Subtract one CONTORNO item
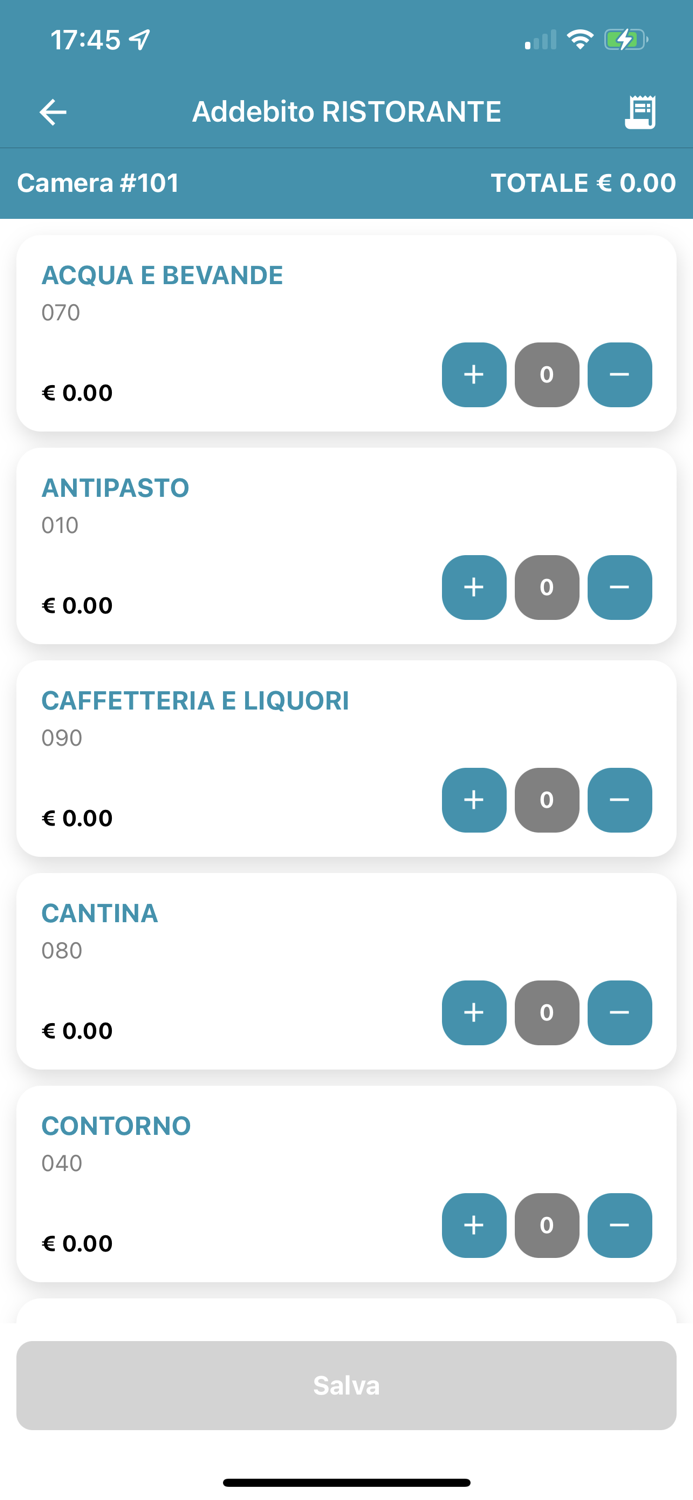This screenshot has width=693, height=1500. (x=619, y=1226)
